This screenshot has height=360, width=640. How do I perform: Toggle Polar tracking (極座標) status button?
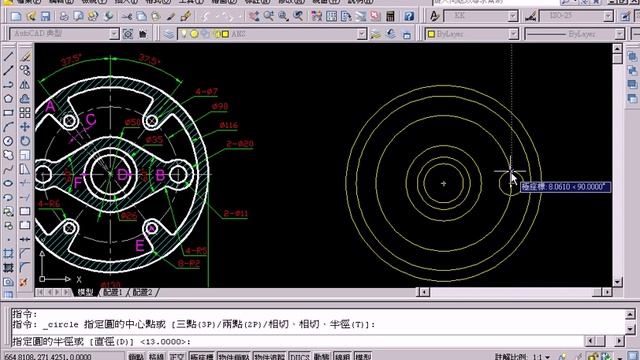pos(201,357)
